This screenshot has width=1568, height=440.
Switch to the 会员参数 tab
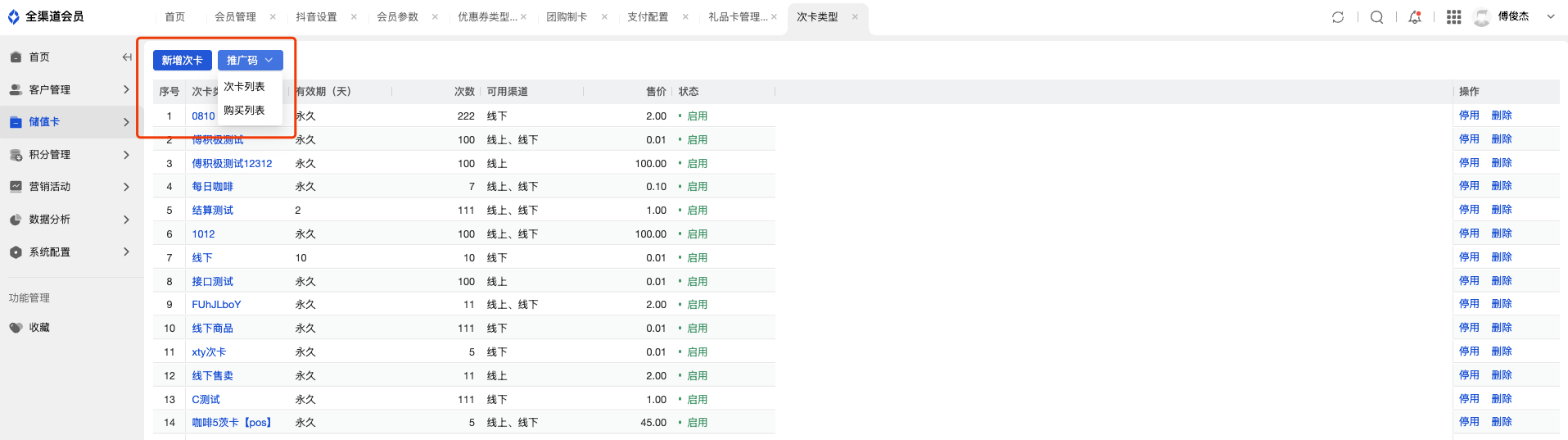[x=398, y=17]
